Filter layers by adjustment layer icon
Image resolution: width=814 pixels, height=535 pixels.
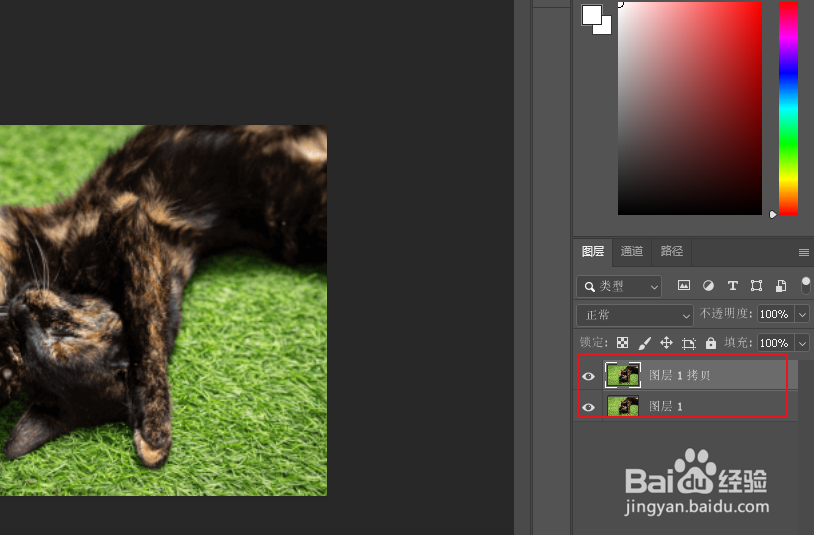(x=708, y=285)
